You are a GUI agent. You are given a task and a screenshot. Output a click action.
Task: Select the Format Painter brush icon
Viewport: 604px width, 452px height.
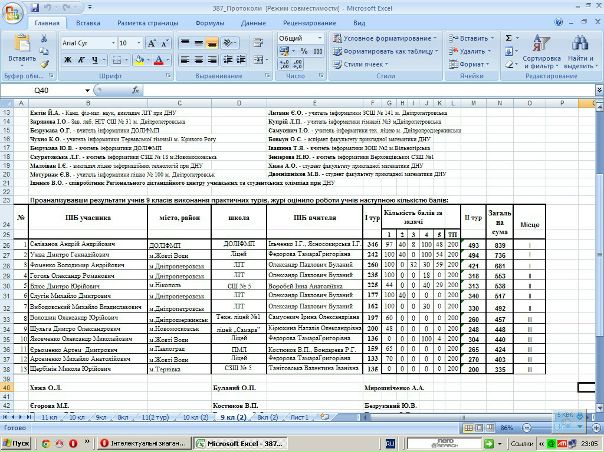click(45, 61)
